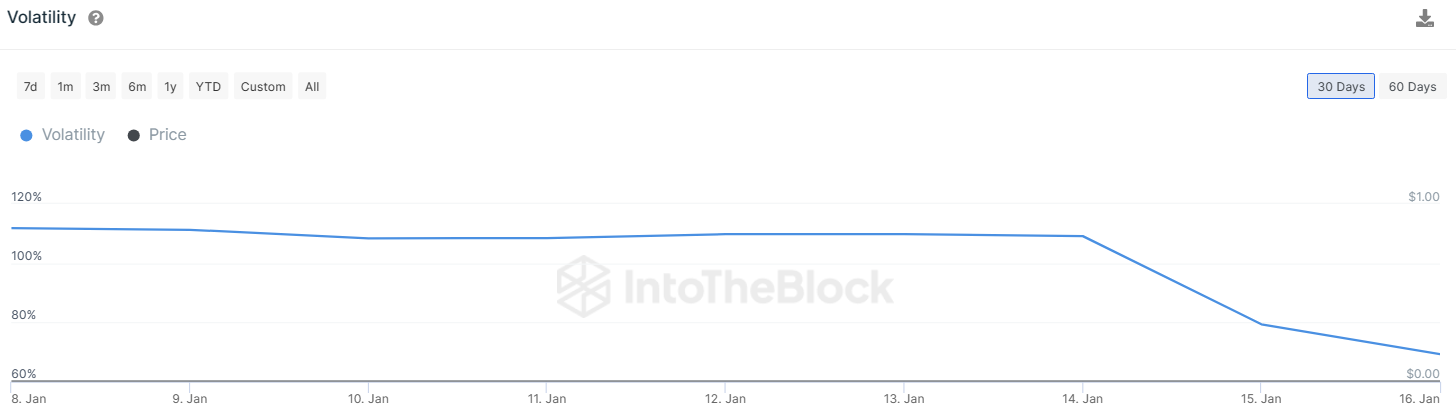The height and width of the screenshot is (408, 1456).
Task: Select the 1m time range
Action: point(65,87)
